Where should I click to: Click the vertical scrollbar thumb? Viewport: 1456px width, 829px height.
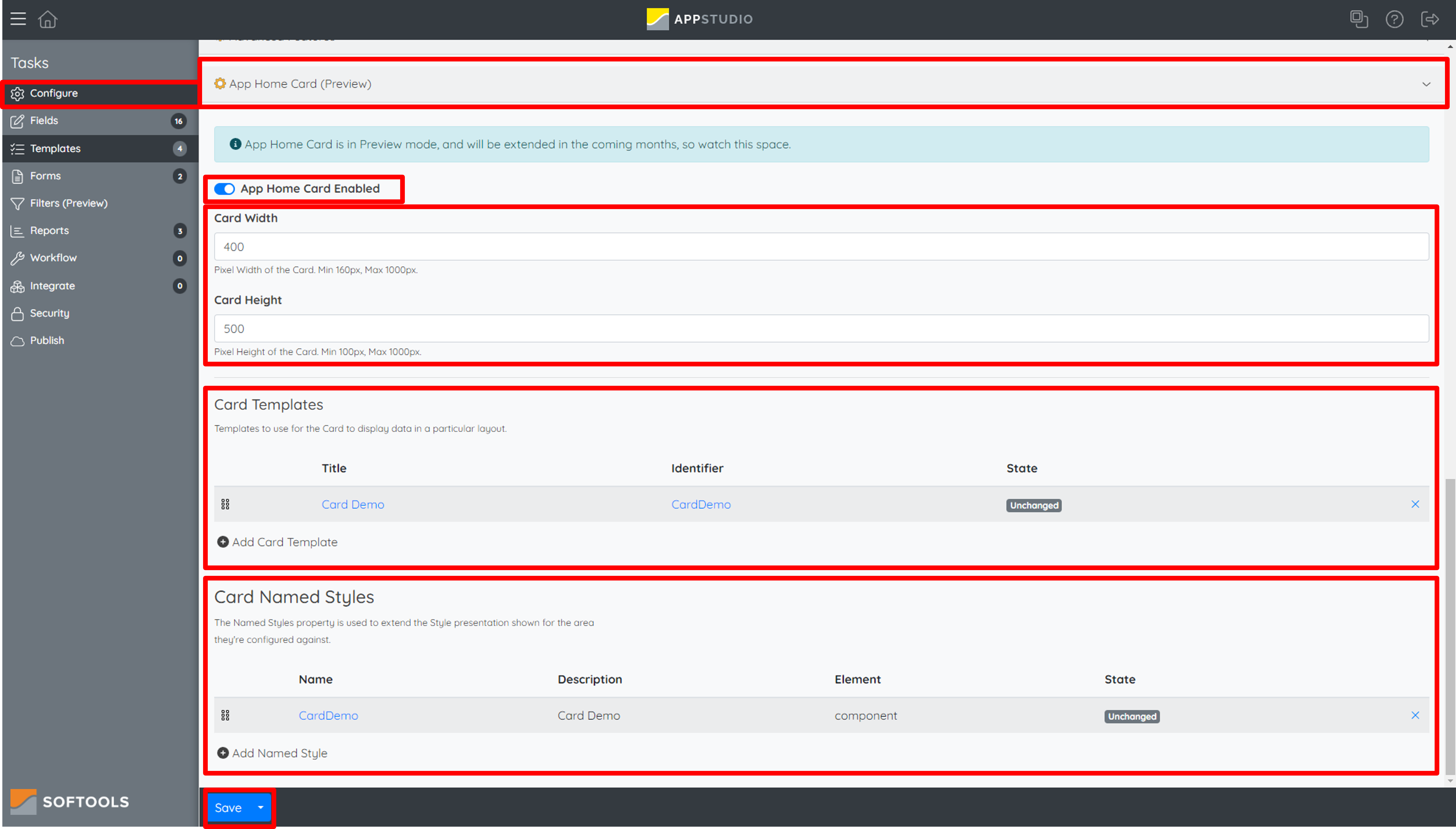click(1450, 626)
